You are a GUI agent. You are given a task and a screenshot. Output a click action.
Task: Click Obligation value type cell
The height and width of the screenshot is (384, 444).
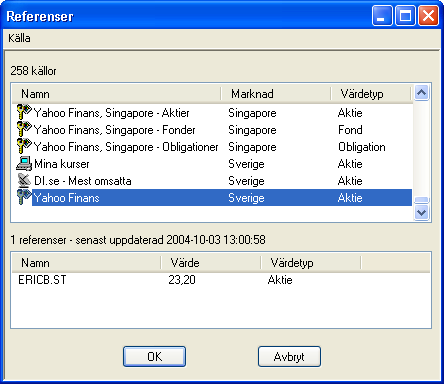tap(362, 147)
